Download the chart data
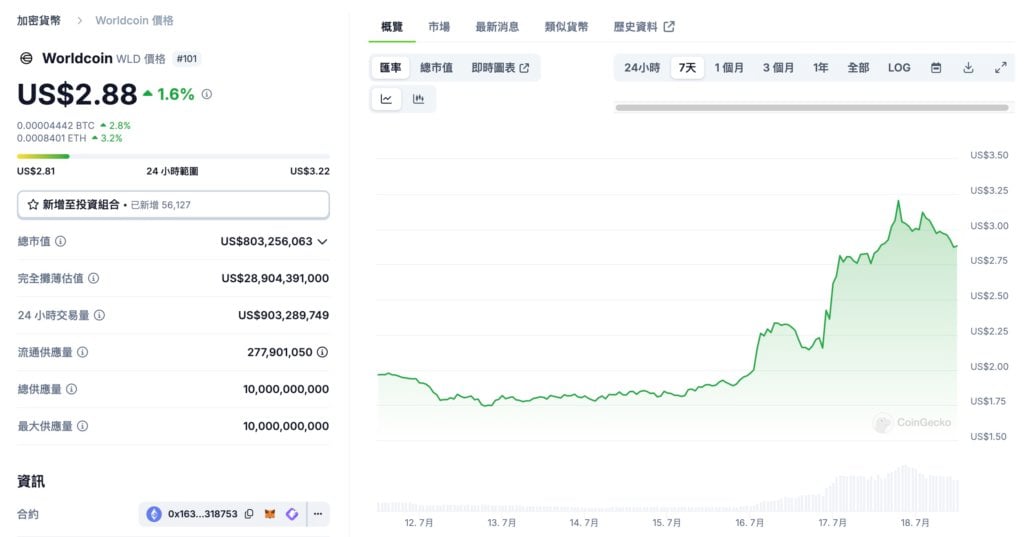 [x=968, y=68]
